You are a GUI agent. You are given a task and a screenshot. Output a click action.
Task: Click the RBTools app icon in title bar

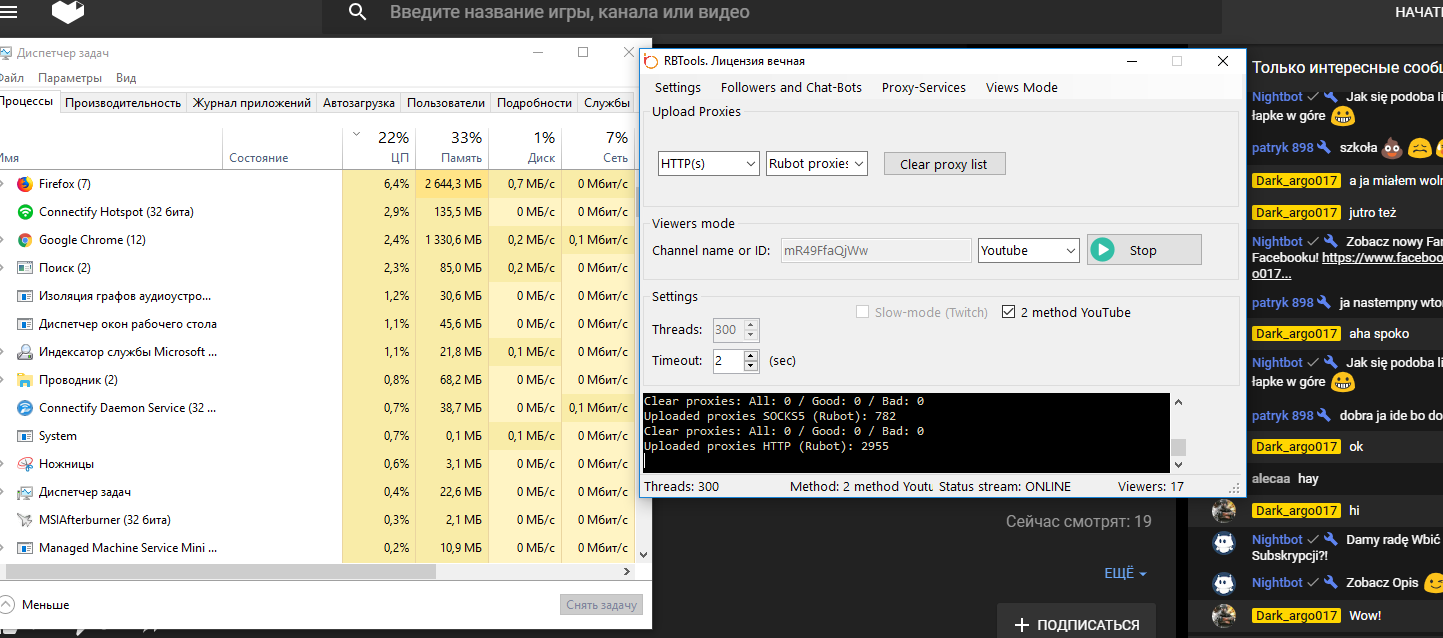[x=652, y=61]
